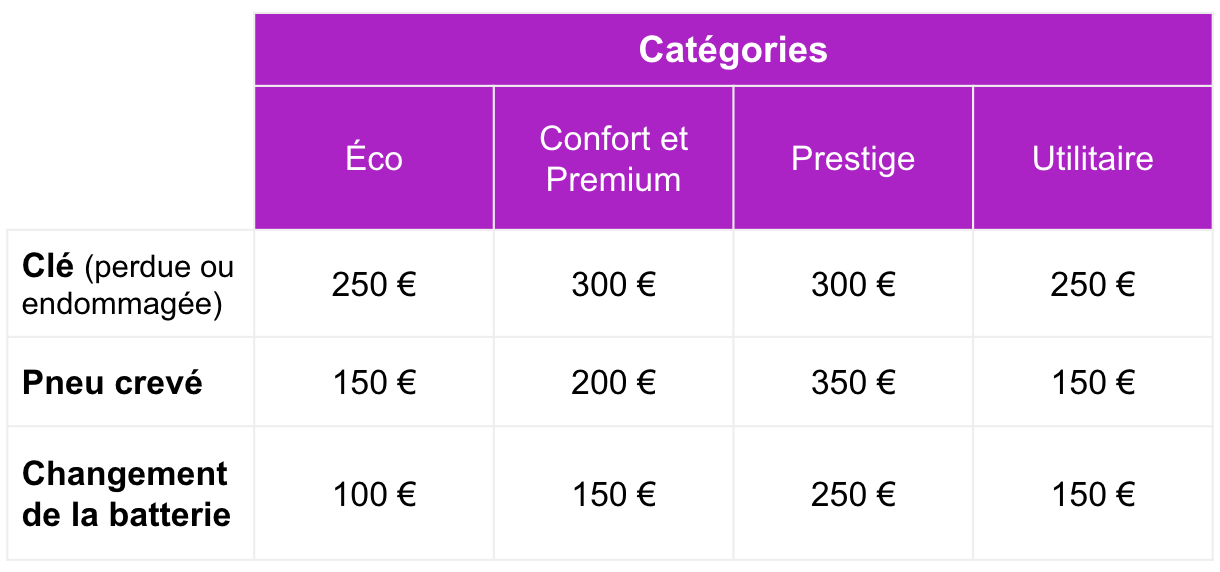Select the Utilitaire key price 250 €
The height and width of the screenshot is (572, 1220).
click(x=1093, y=285)
